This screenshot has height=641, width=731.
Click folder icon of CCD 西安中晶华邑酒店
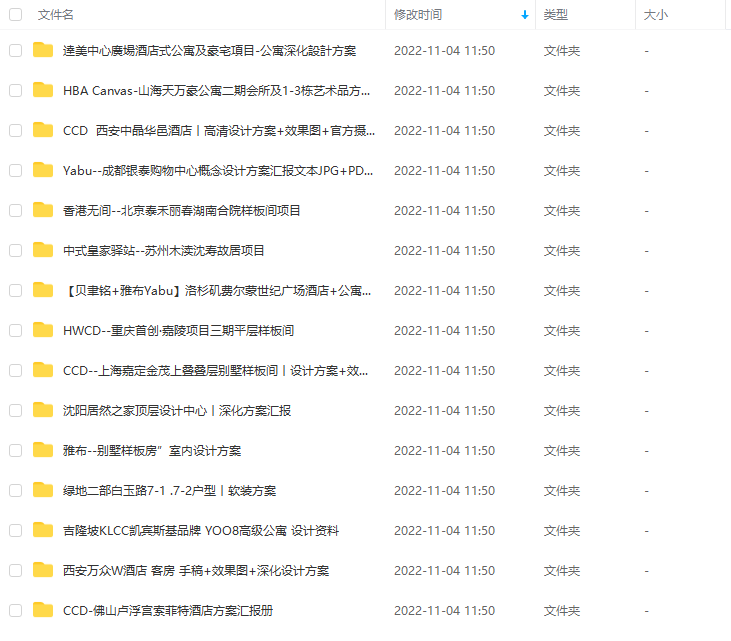tap(43, 130)
